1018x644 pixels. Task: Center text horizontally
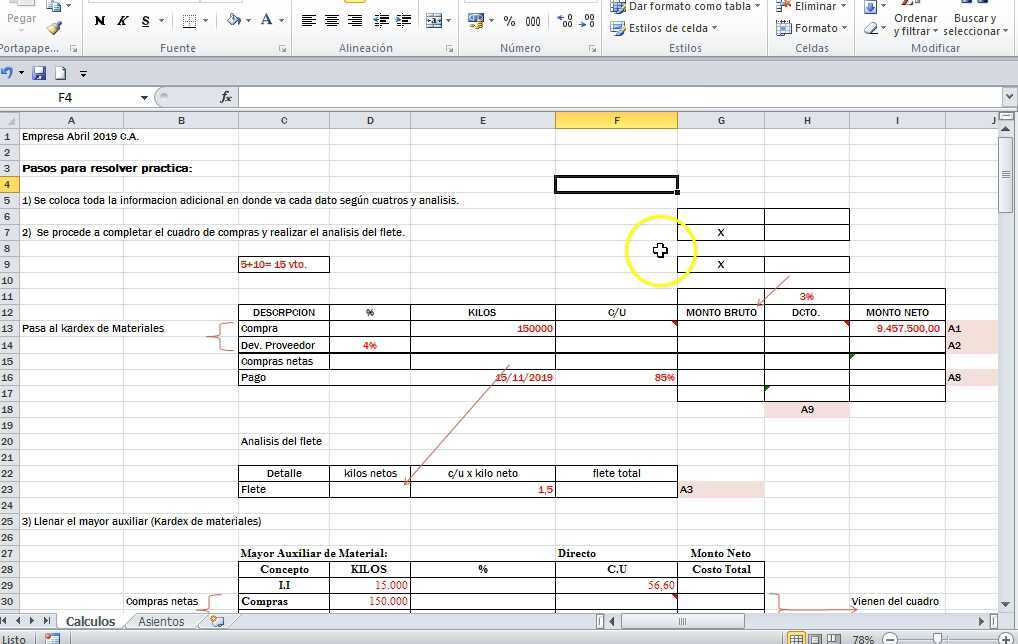332,21
